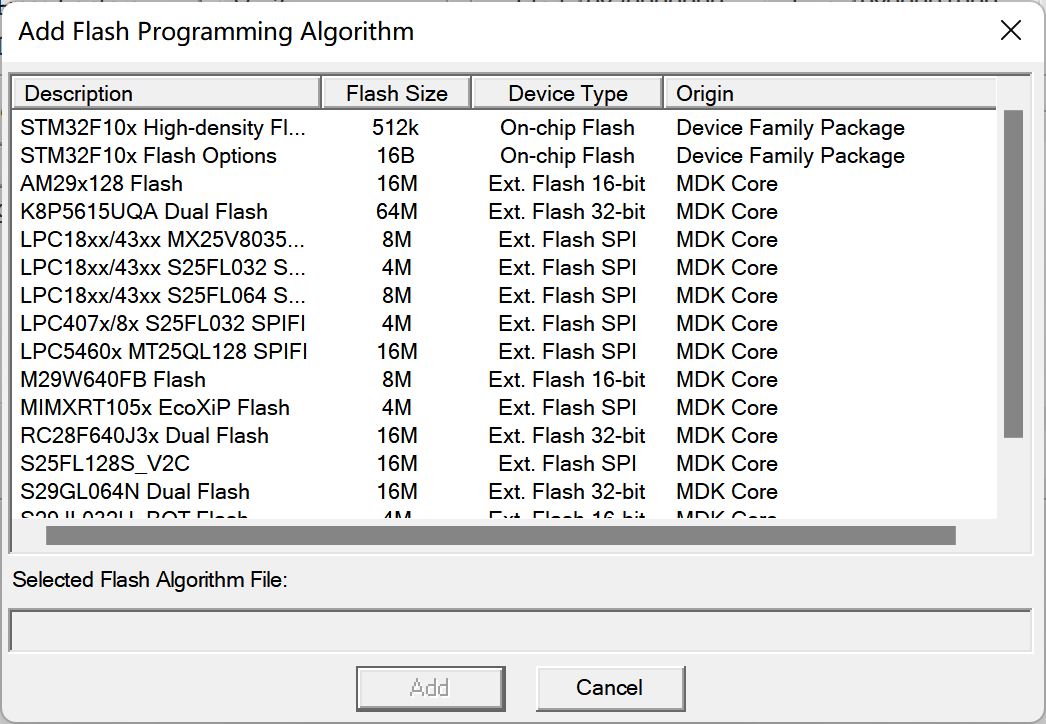The width and height of the screenshot is (1046, 724).
Task: Sort the list by Device Type column
Action: pos(566,92)
